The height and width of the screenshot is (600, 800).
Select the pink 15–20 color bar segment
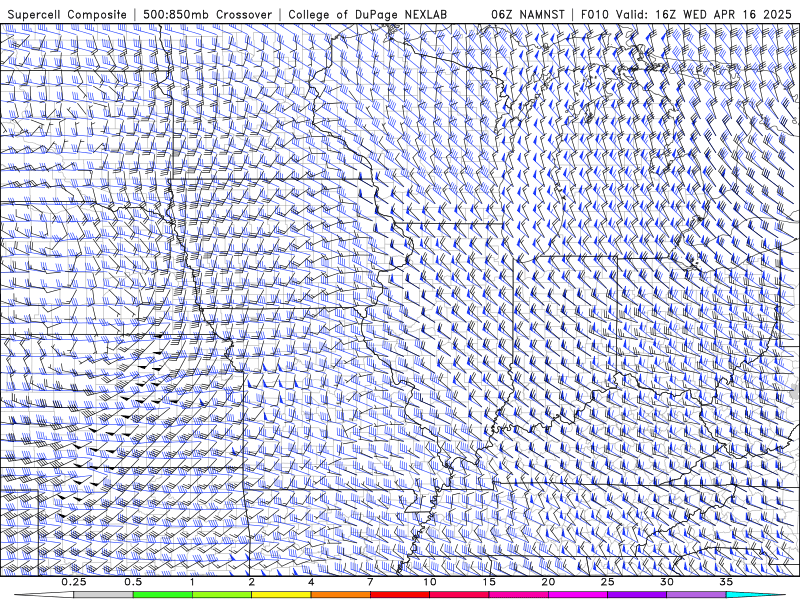[518, 595]
